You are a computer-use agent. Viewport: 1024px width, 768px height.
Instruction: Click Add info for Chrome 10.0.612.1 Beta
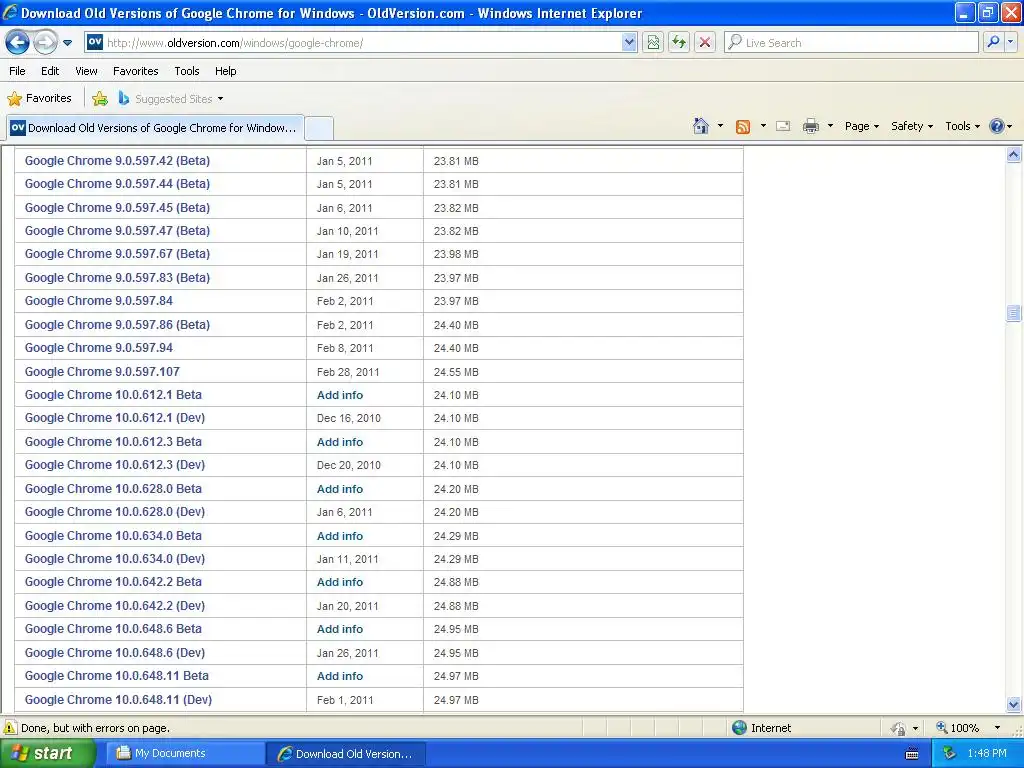point(340,395)
